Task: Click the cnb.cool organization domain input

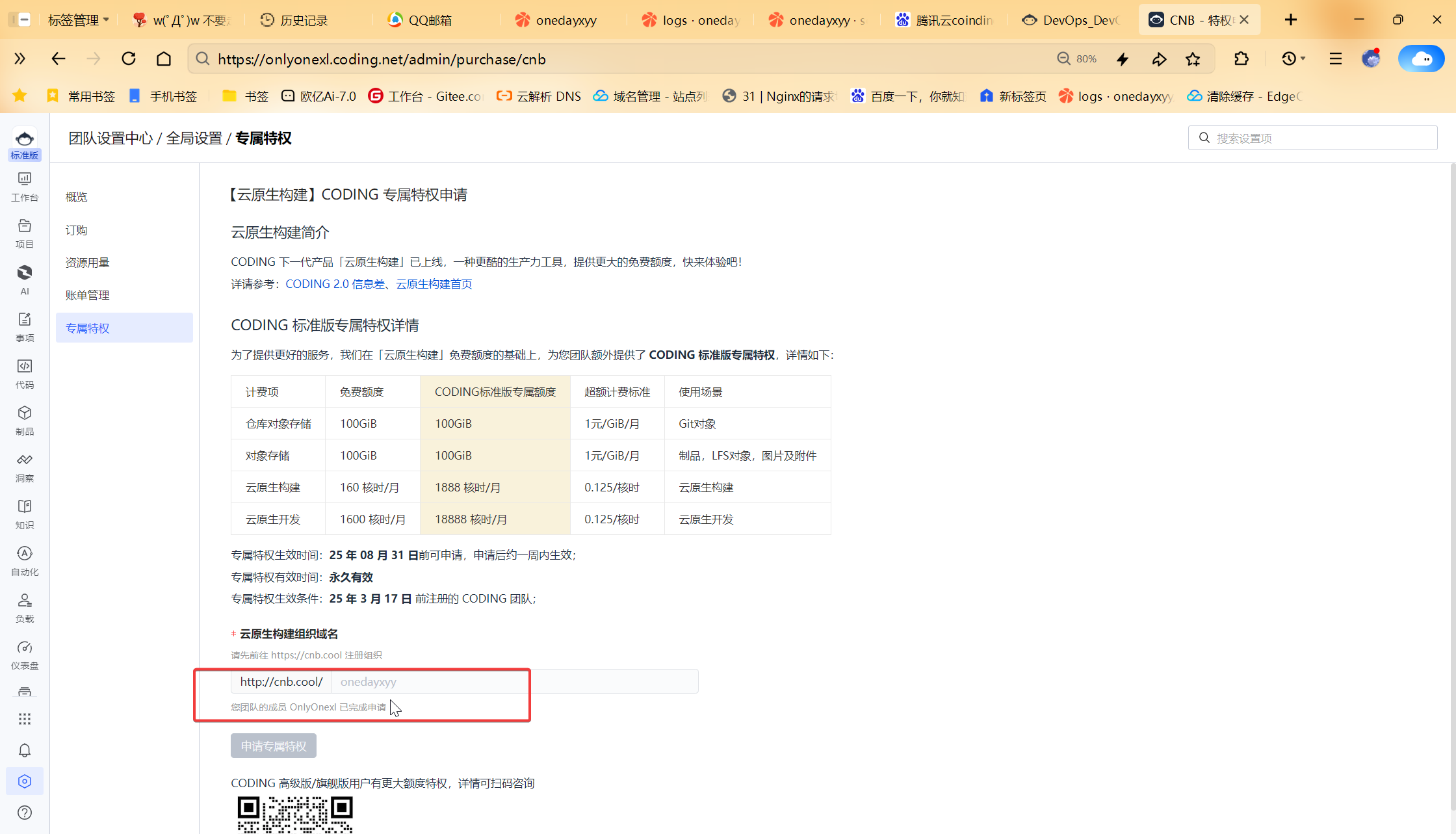Action: tap(515, 682)
